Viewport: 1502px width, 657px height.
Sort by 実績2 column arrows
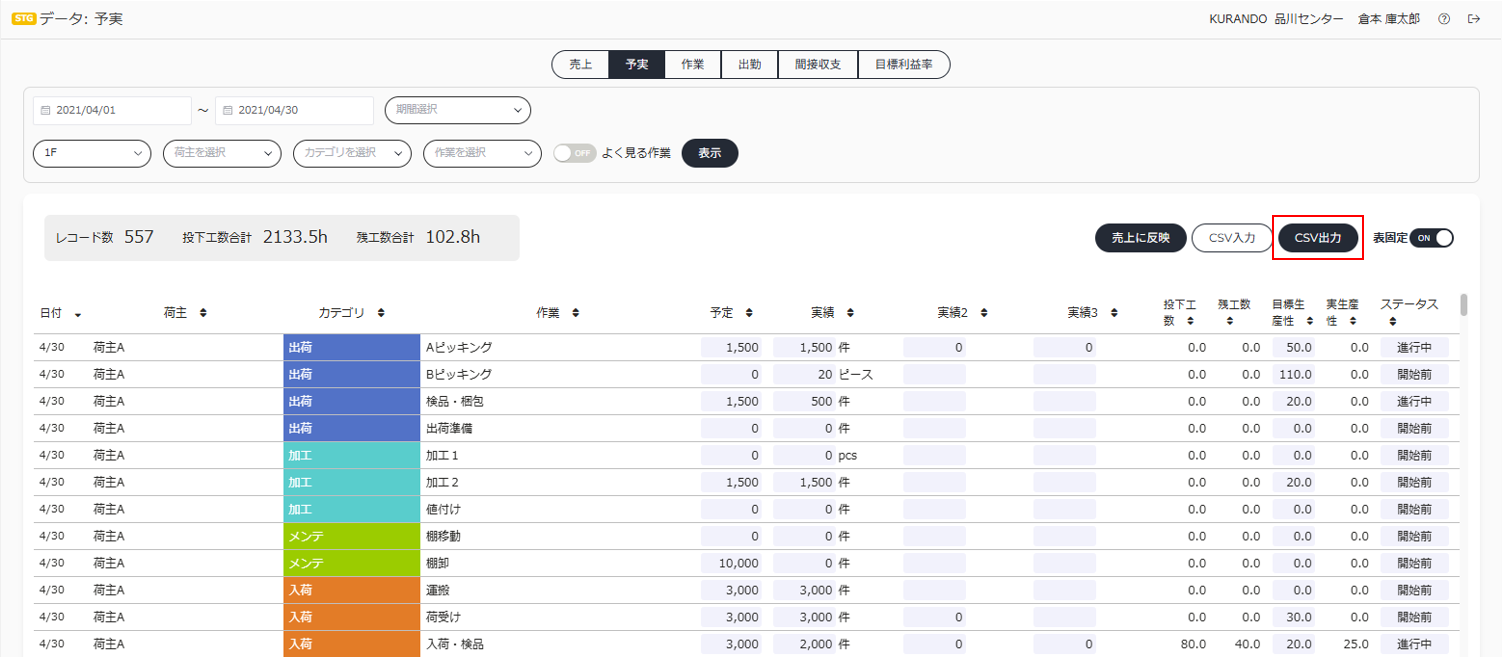click(x=984, y=313)
